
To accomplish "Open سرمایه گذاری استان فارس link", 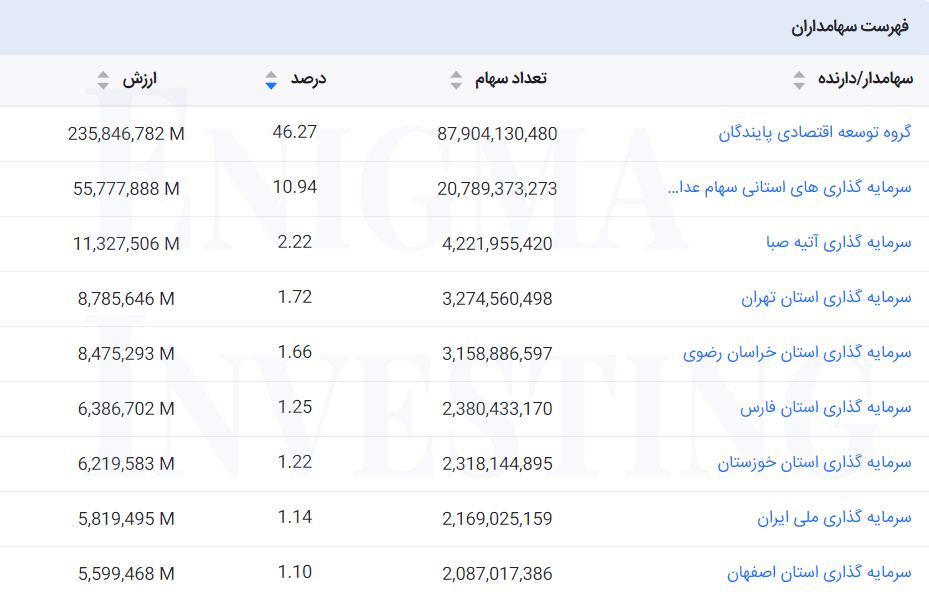I will (826, 408).
